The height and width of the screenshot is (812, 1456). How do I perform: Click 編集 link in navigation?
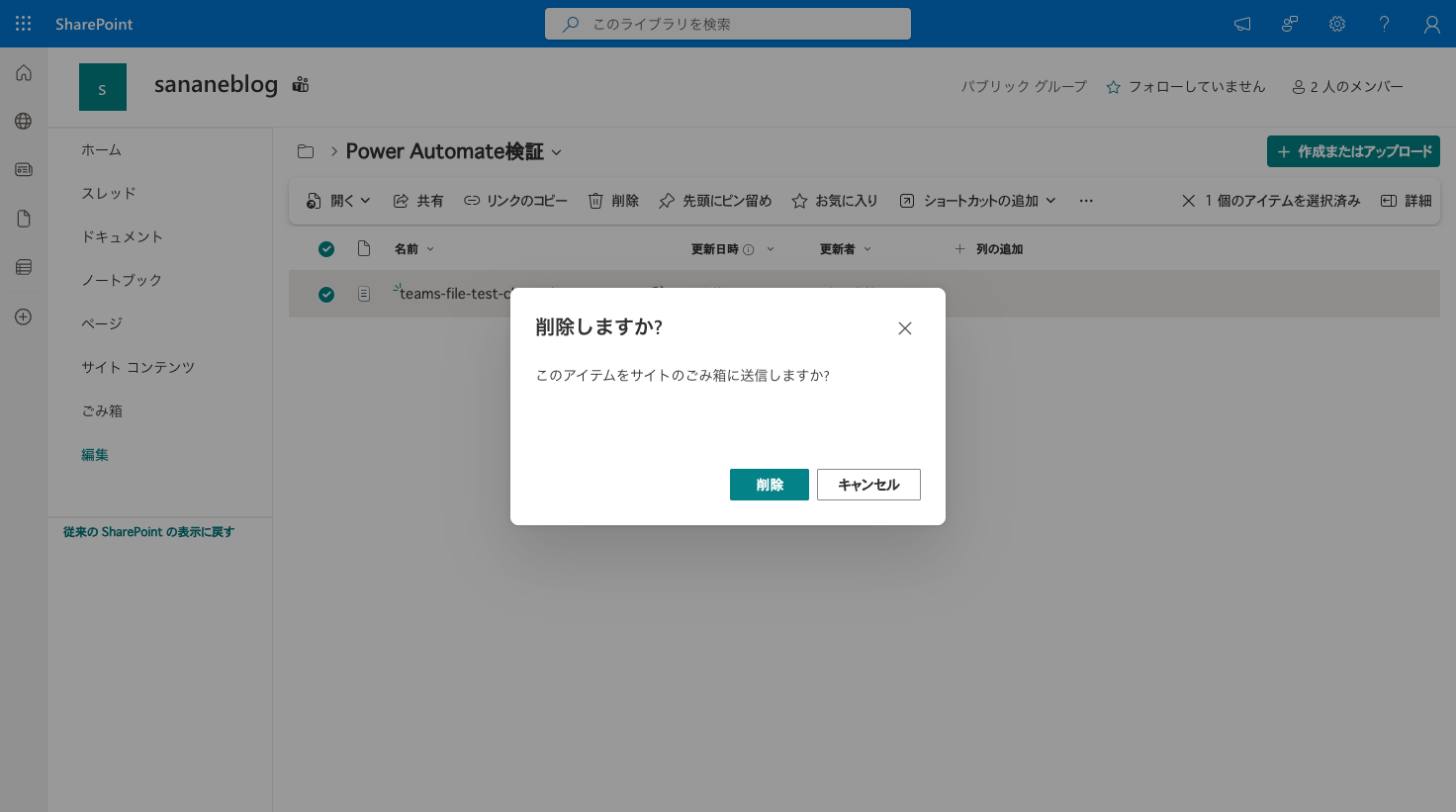point(95,455)
